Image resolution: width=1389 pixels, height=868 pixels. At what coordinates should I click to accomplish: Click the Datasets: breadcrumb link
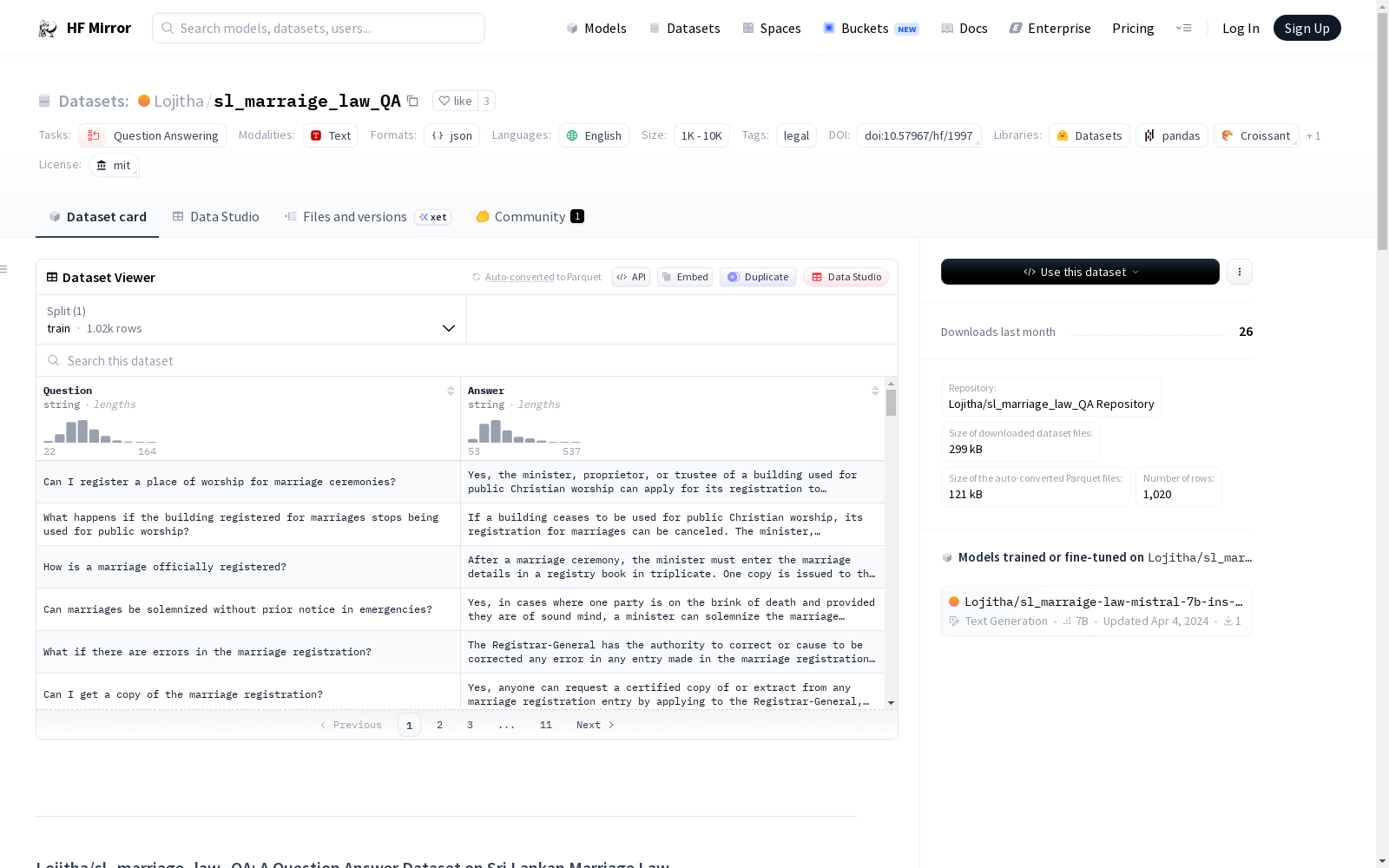click(x=93, y=101)
